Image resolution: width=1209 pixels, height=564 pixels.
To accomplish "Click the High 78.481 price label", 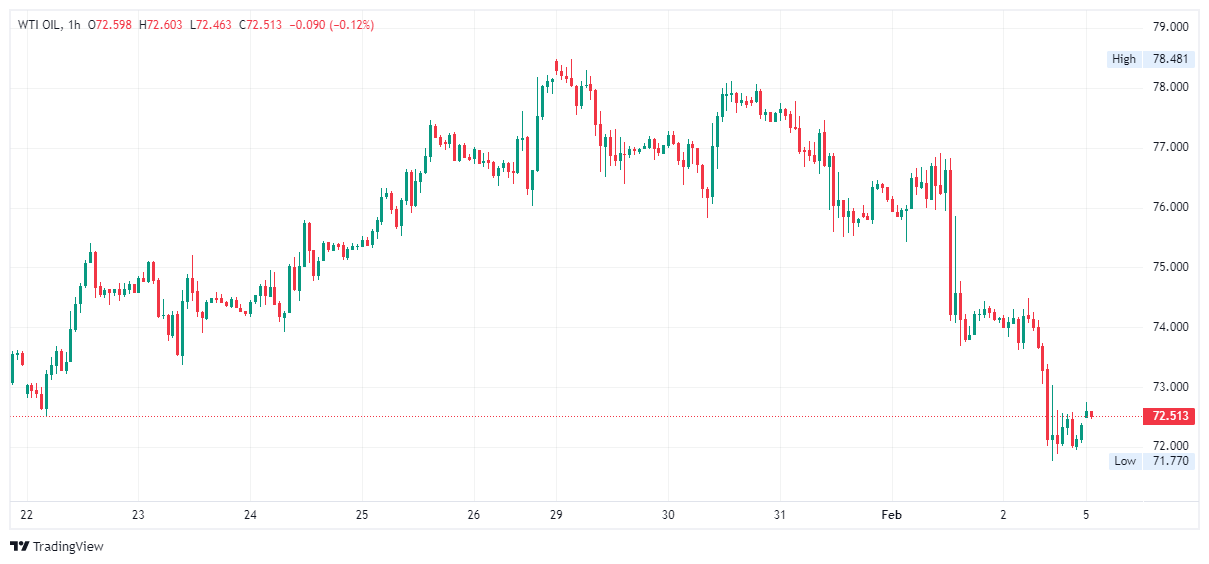I will (1151, 59).
